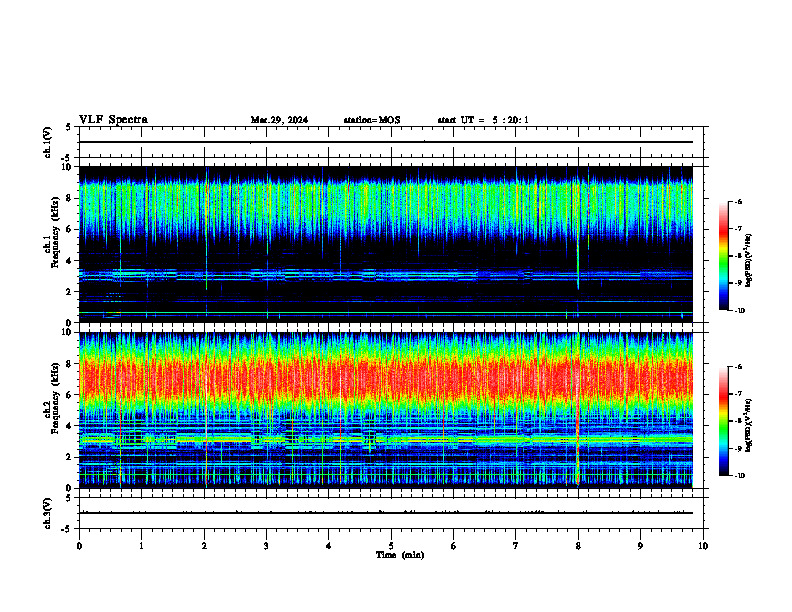Click the "9" tick on the time axis
The width and height of the screenshot is (792, 612).
(x=640, y=546)
